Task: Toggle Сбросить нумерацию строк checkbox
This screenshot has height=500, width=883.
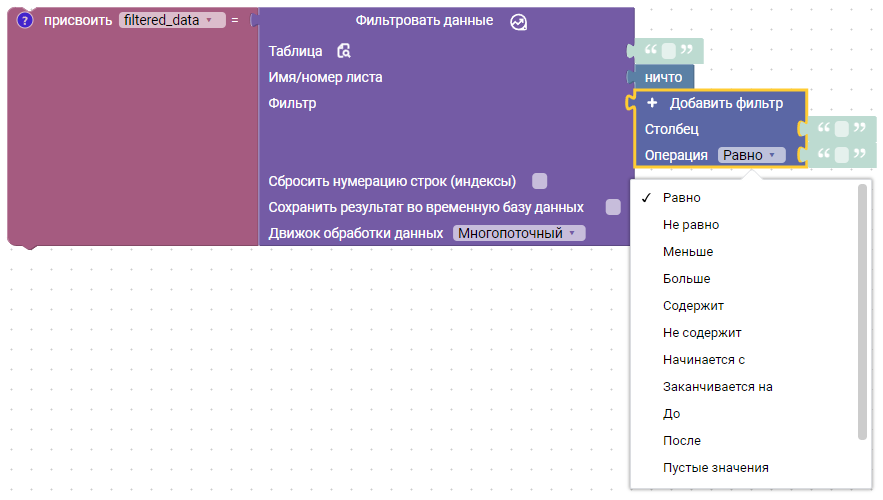Action: tap(540, 181)
